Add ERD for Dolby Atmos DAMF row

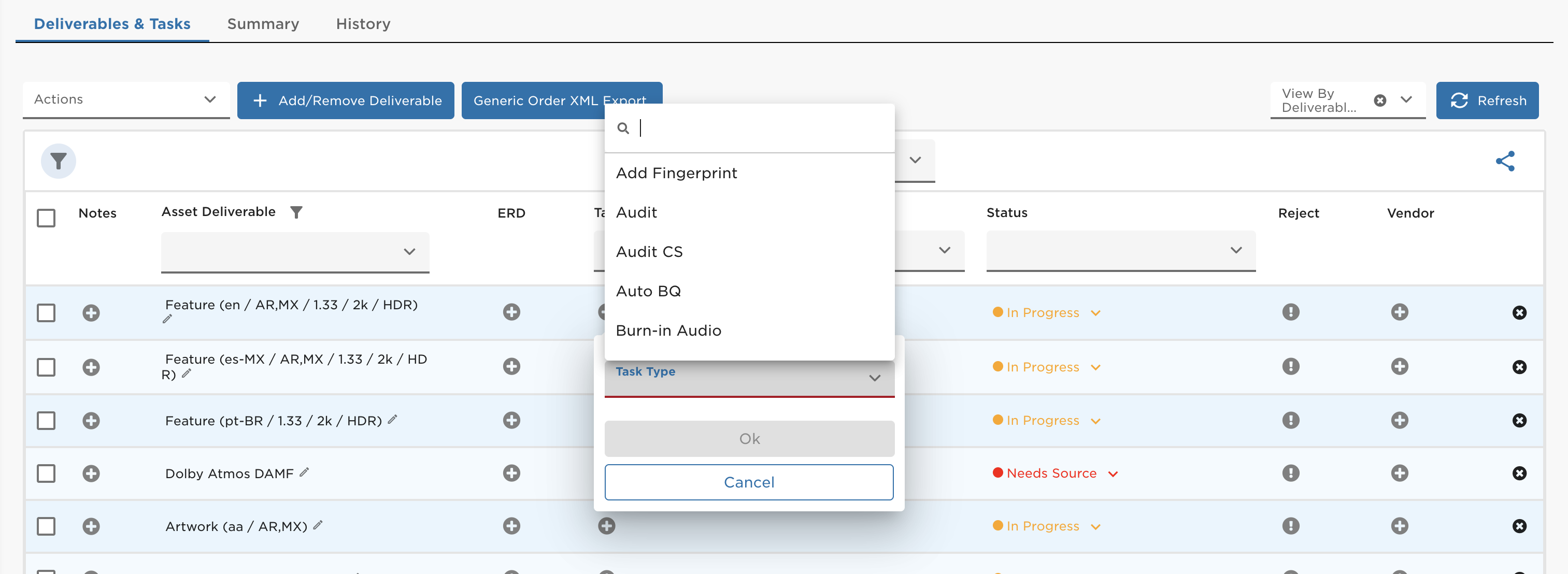coord(512,473)
